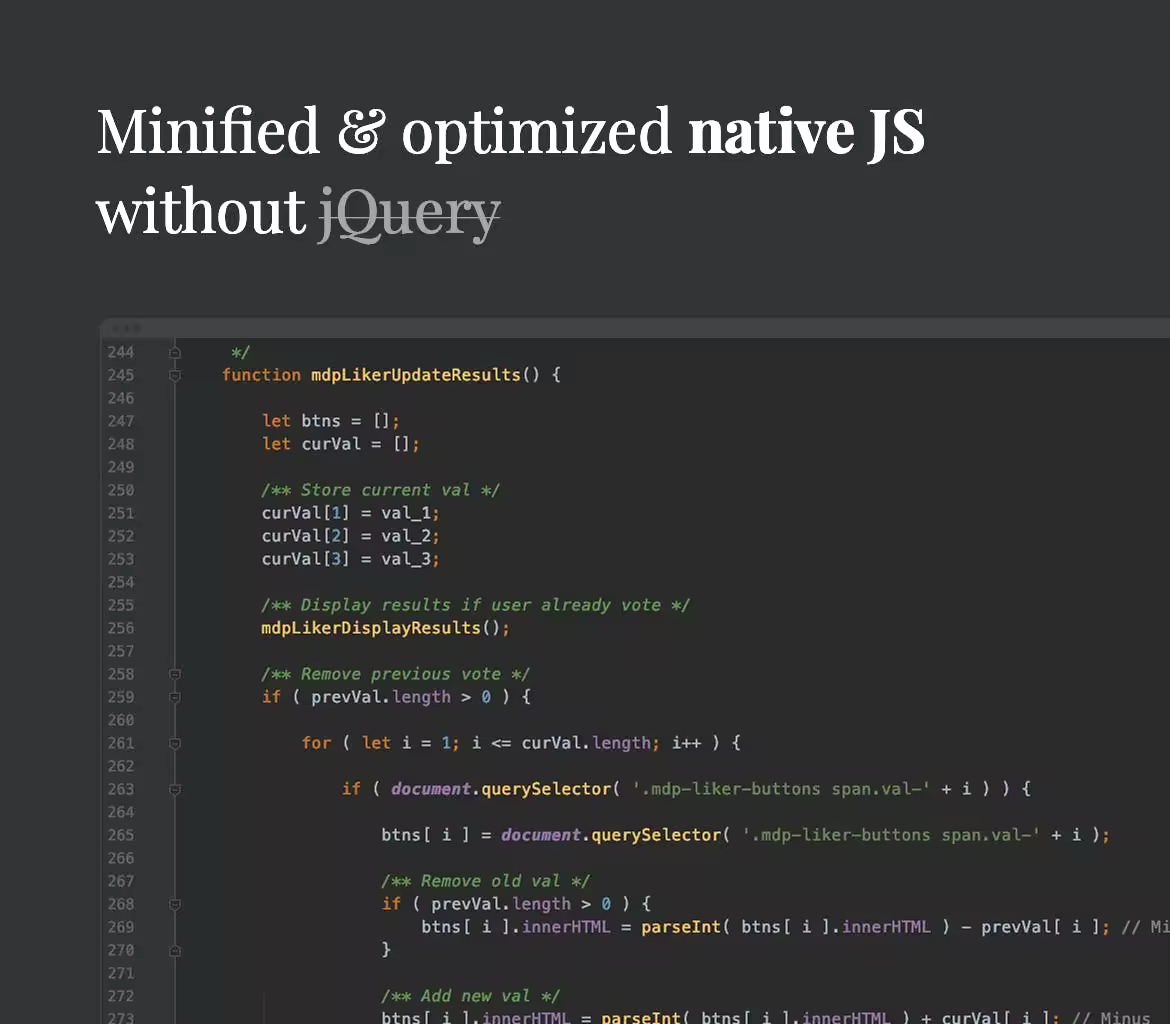Click the fold end marker on line 270

coord(175,951)
